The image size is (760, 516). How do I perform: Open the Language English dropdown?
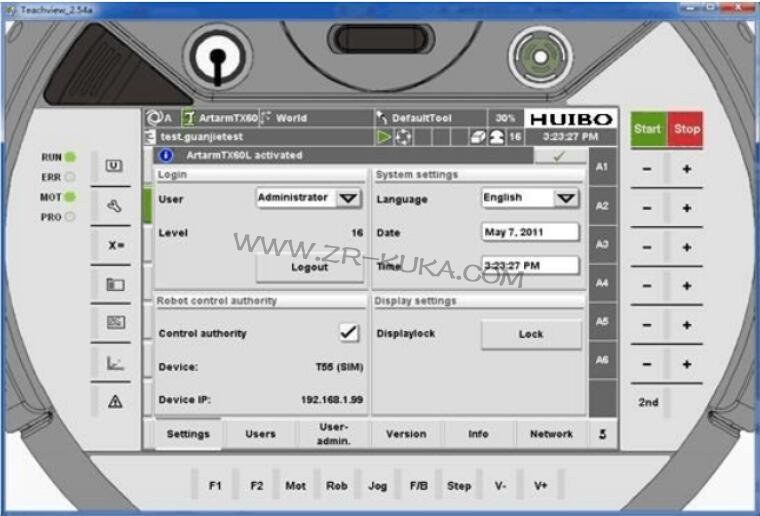566,198
